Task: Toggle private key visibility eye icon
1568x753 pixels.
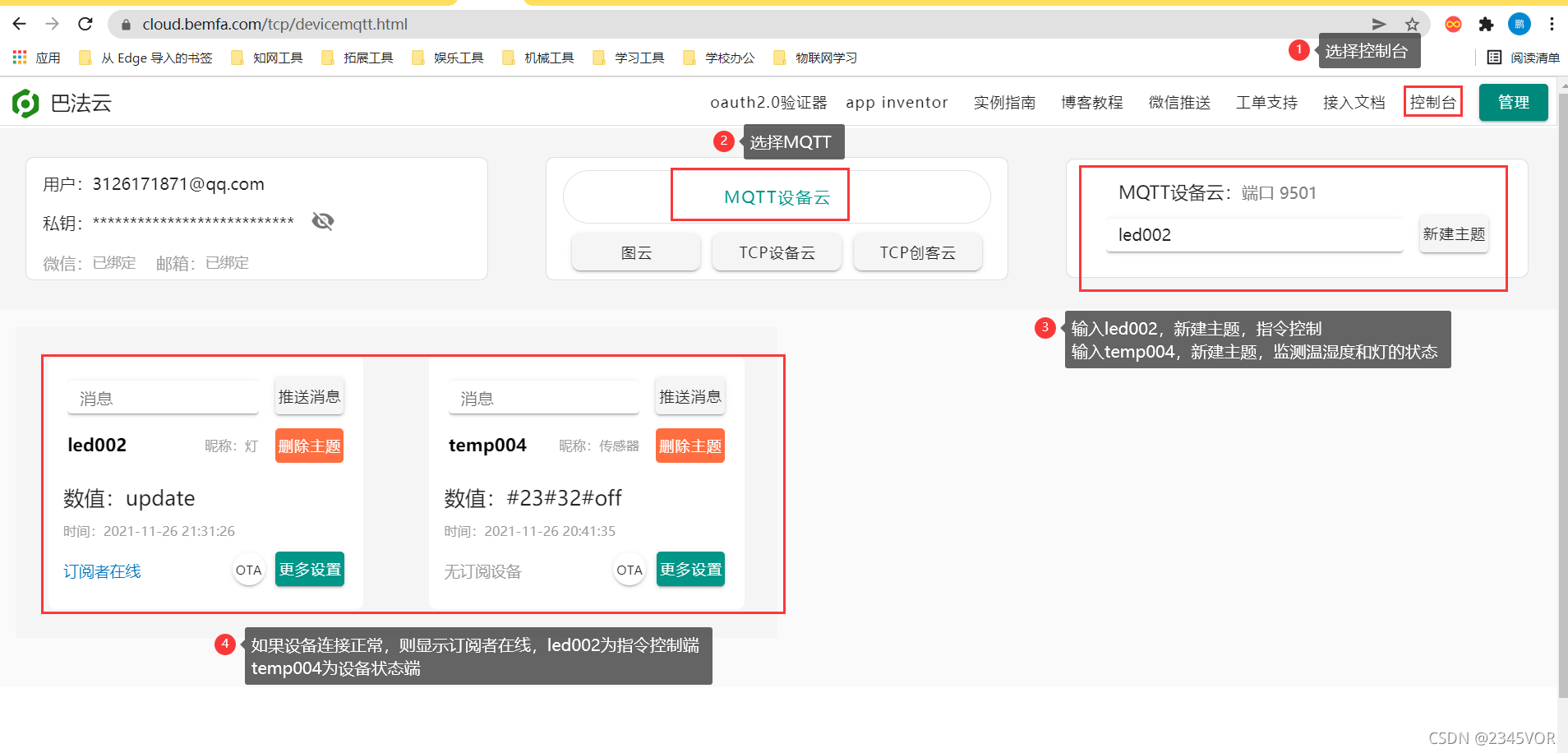Action: pyautogui.click(x=323, y=221)
